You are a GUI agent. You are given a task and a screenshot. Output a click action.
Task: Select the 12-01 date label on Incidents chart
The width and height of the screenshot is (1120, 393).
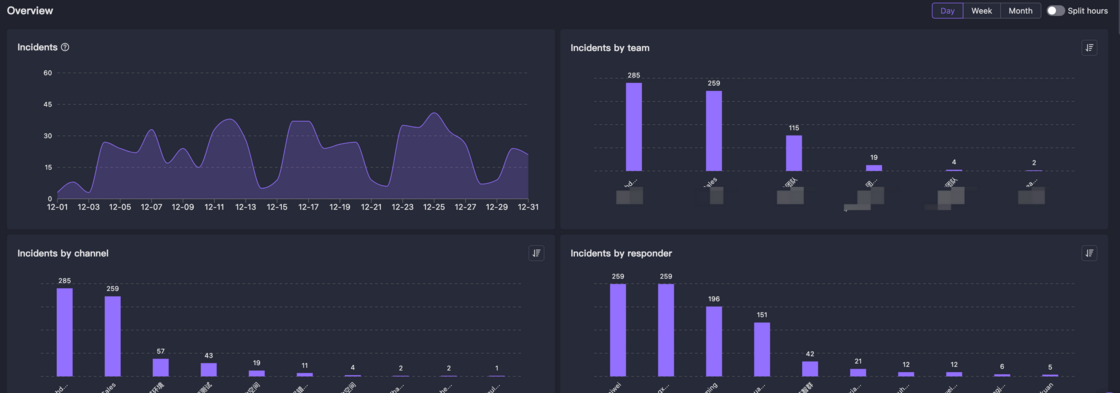tap(57, 207)
